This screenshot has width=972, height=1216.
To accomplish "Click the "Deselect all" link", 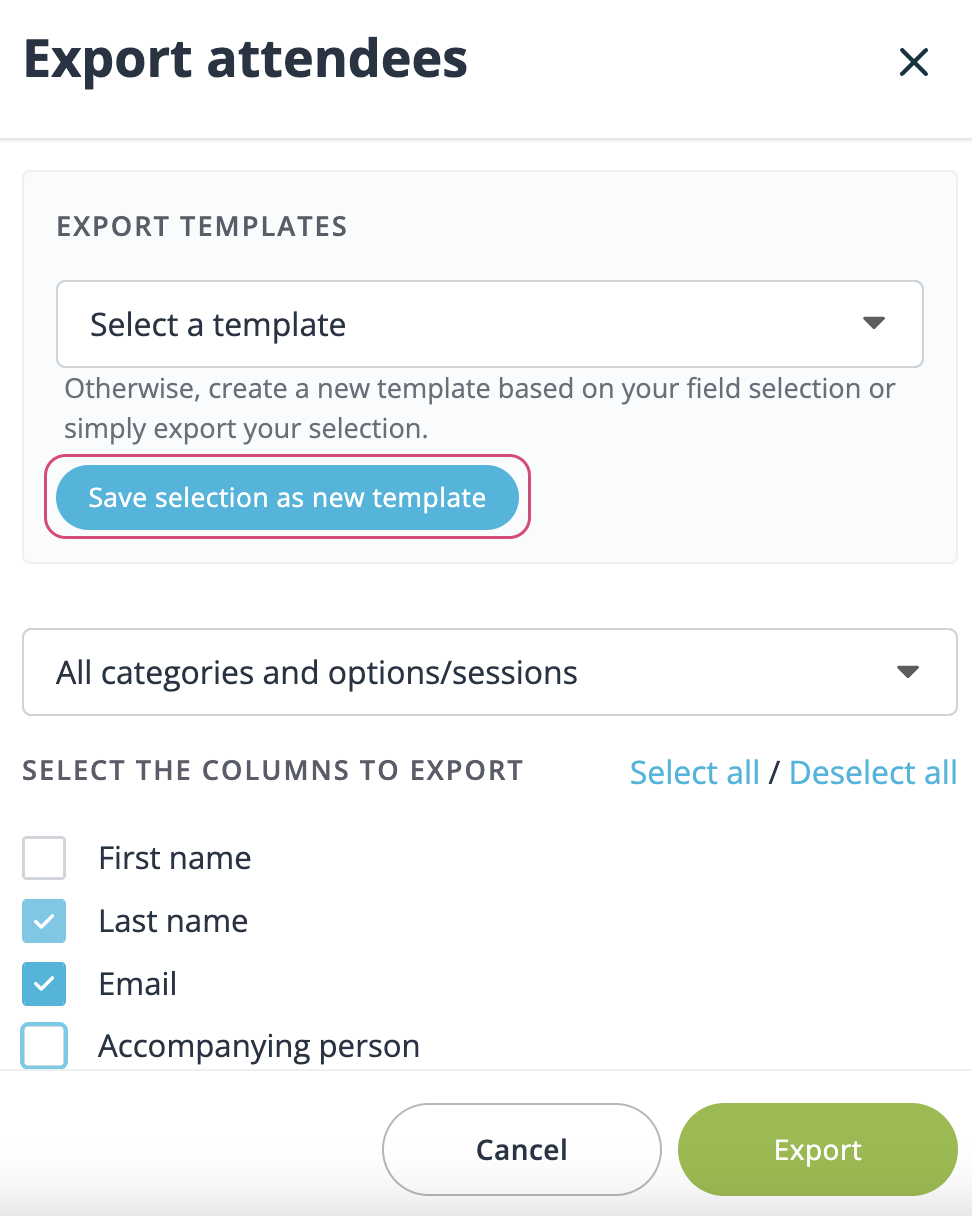I will [872, 772].
